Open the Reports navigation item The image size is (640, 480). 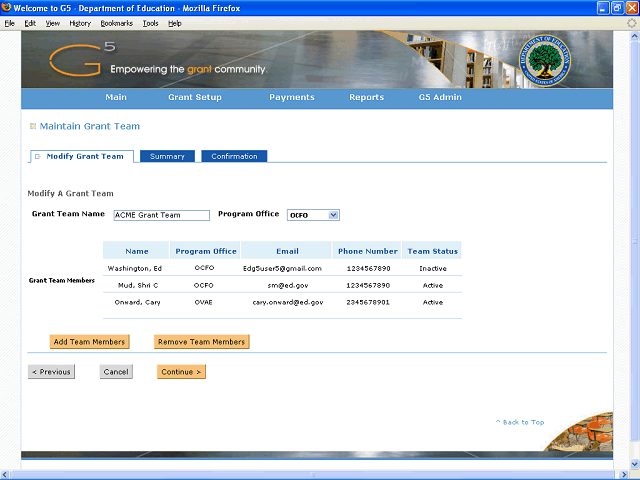click(367, 97)
